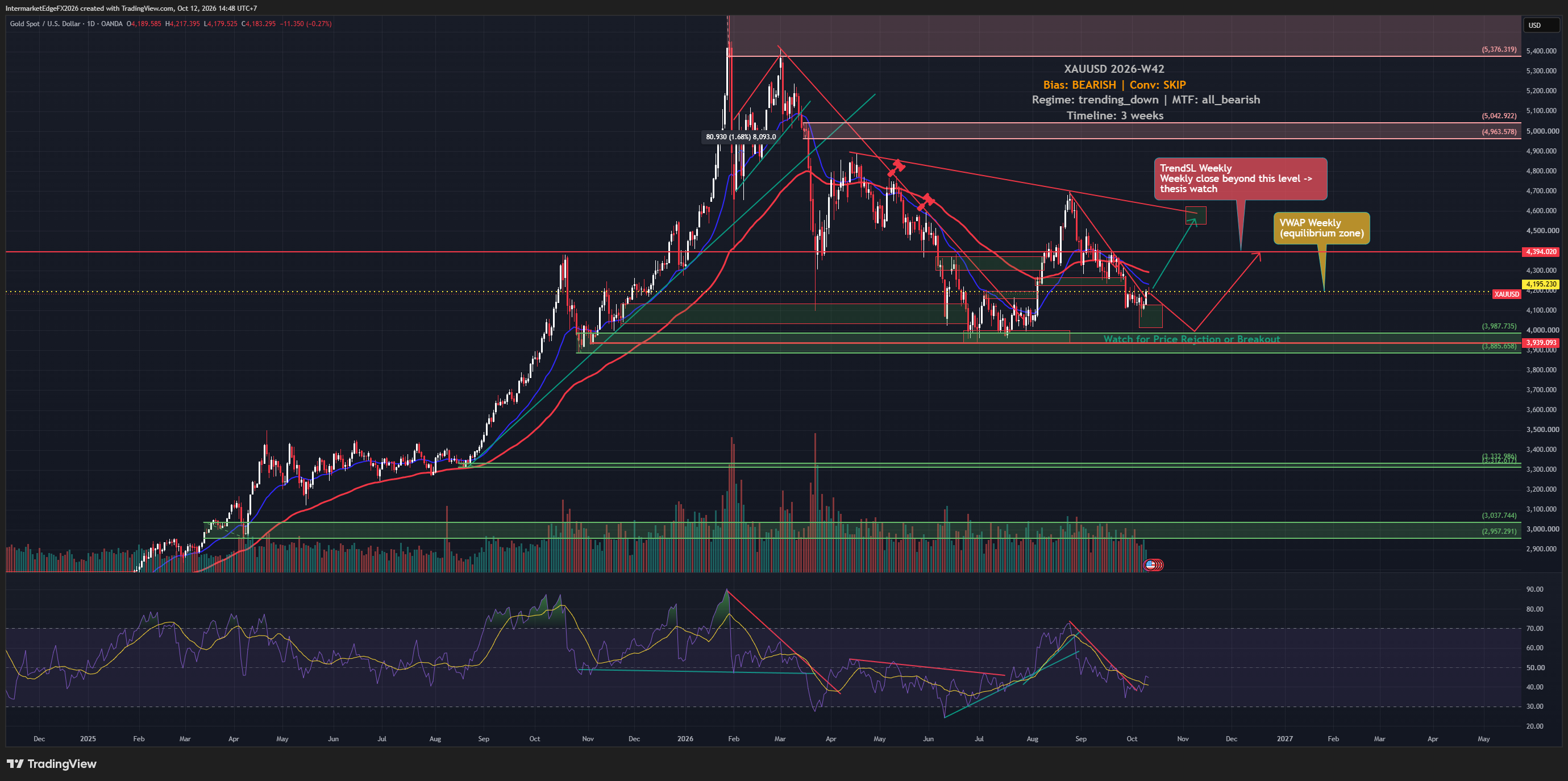Screen dimensions: 1568x781
Task: Click the open value O4,189.585
Action: (x=144, y=24)
